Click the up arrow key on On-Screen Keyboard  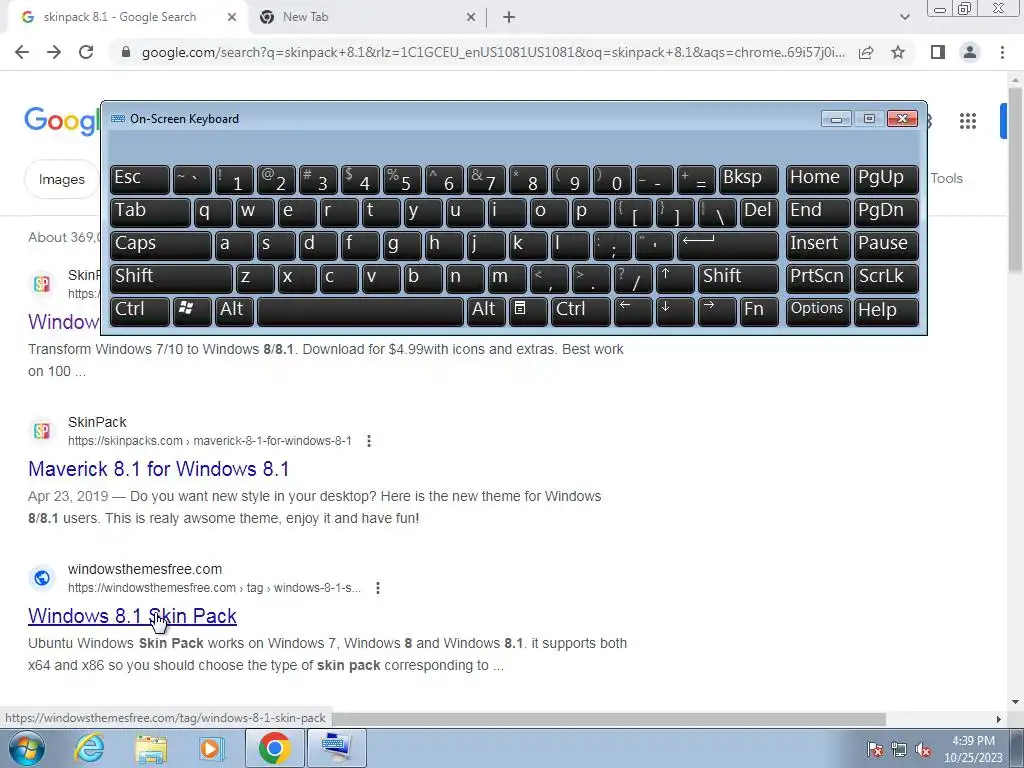675,278
